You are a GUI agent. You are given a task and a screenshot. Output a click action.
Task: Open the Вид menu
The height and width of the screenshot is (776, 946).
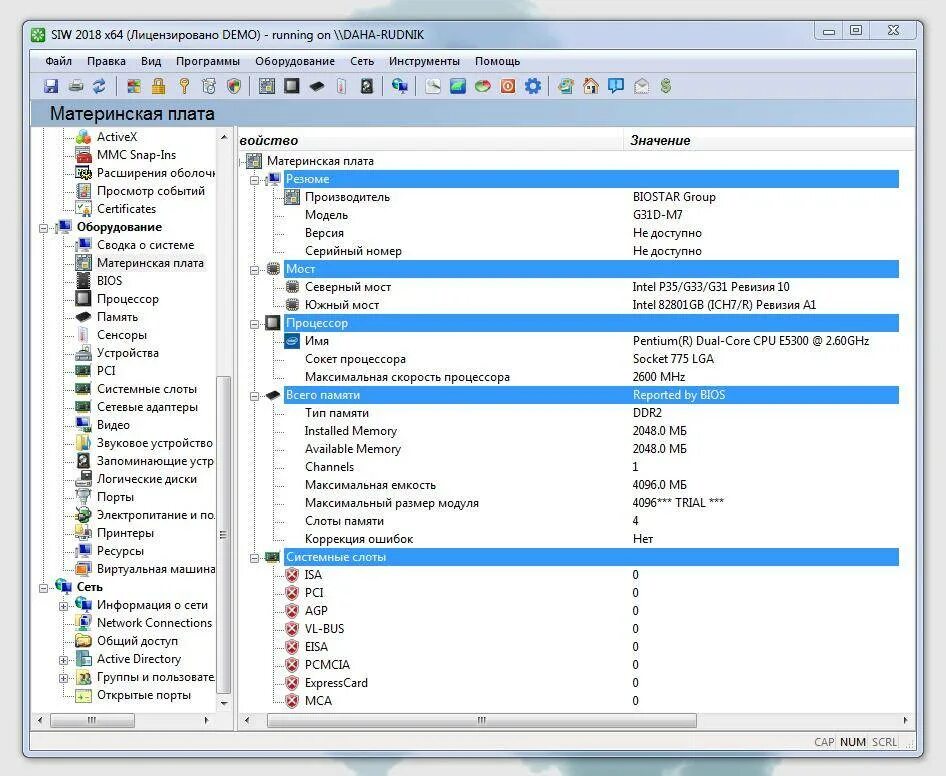pos(151,62)
